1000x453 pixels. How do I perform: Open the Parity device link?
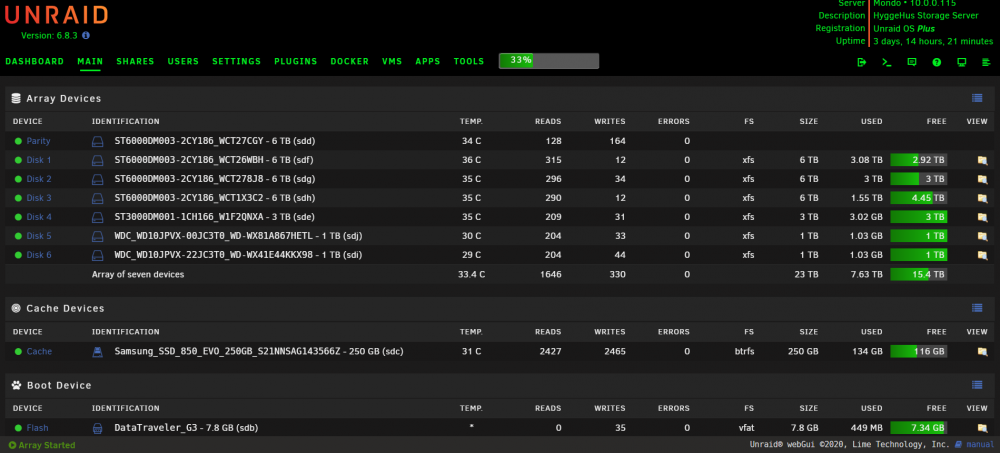(38, 141)
